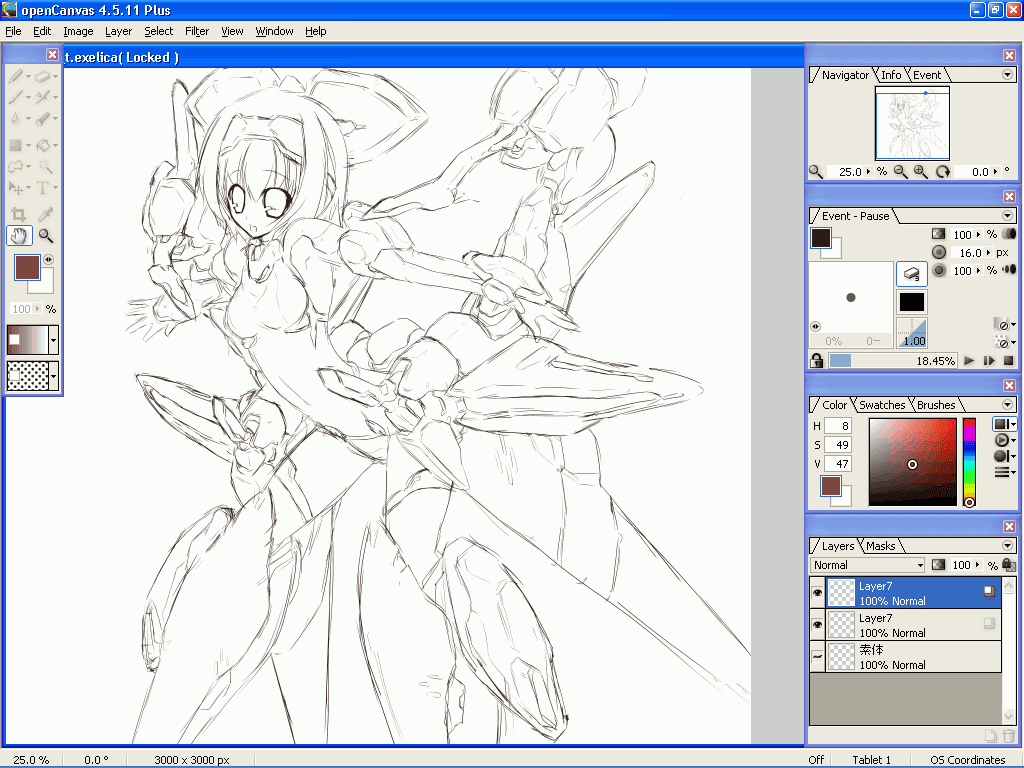This screenshot has height=768, width=1024.
Task: Toggle the link box on selected Layer7
Action: pyautogui.click(x=989, y=591)
